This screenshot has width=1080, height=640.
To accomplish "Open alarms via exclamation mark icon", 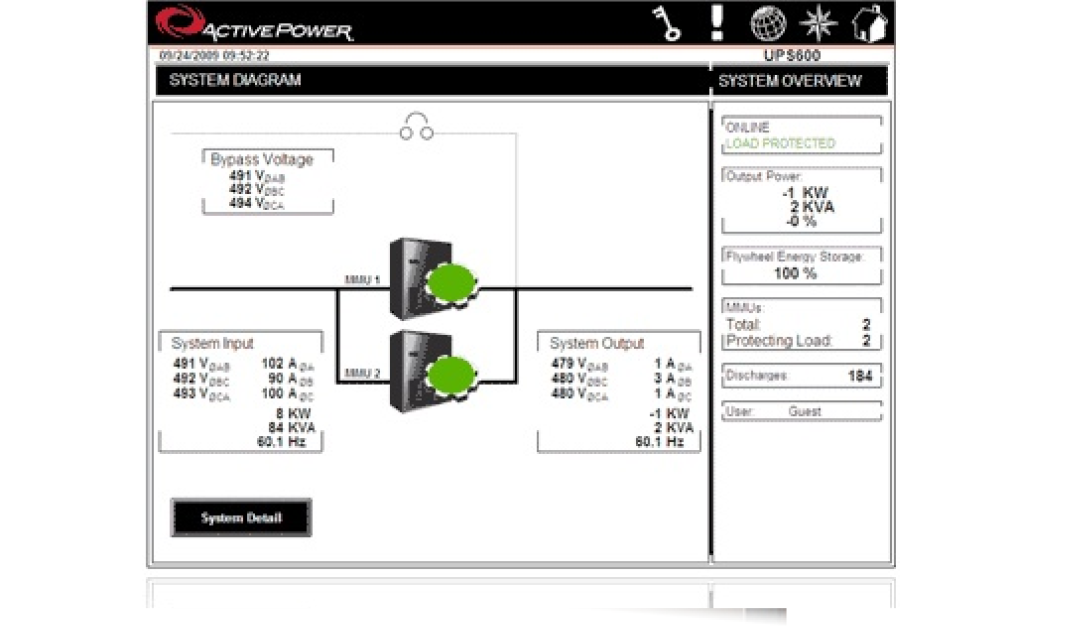I will tap(716, 23).
